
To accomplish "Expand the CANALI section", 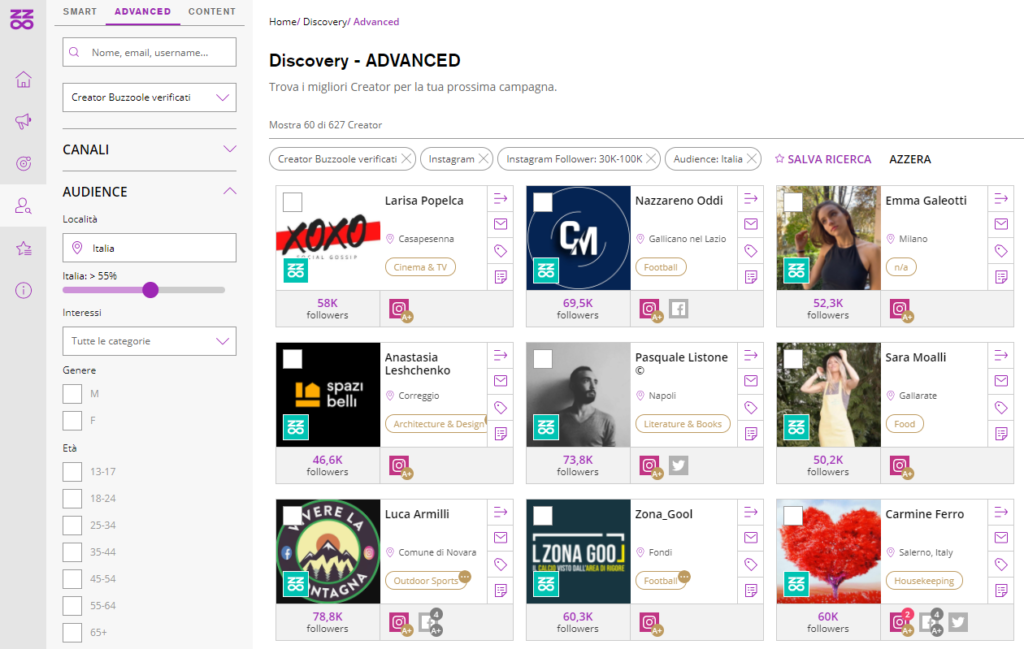I will [150, 150].
